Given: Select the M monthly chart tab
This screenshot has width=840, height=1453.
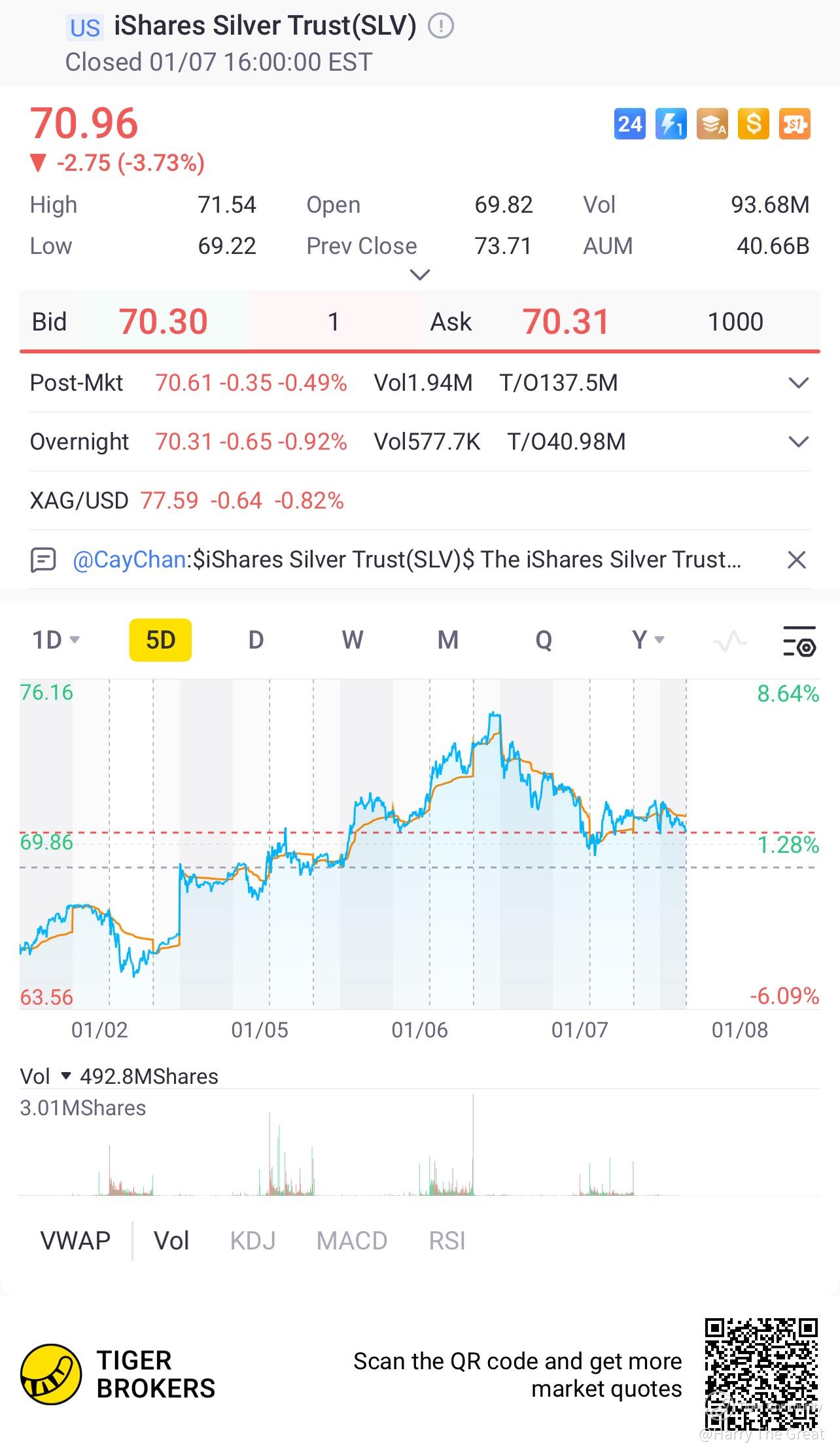Looking at the screenshot, I should click(447, 640).
